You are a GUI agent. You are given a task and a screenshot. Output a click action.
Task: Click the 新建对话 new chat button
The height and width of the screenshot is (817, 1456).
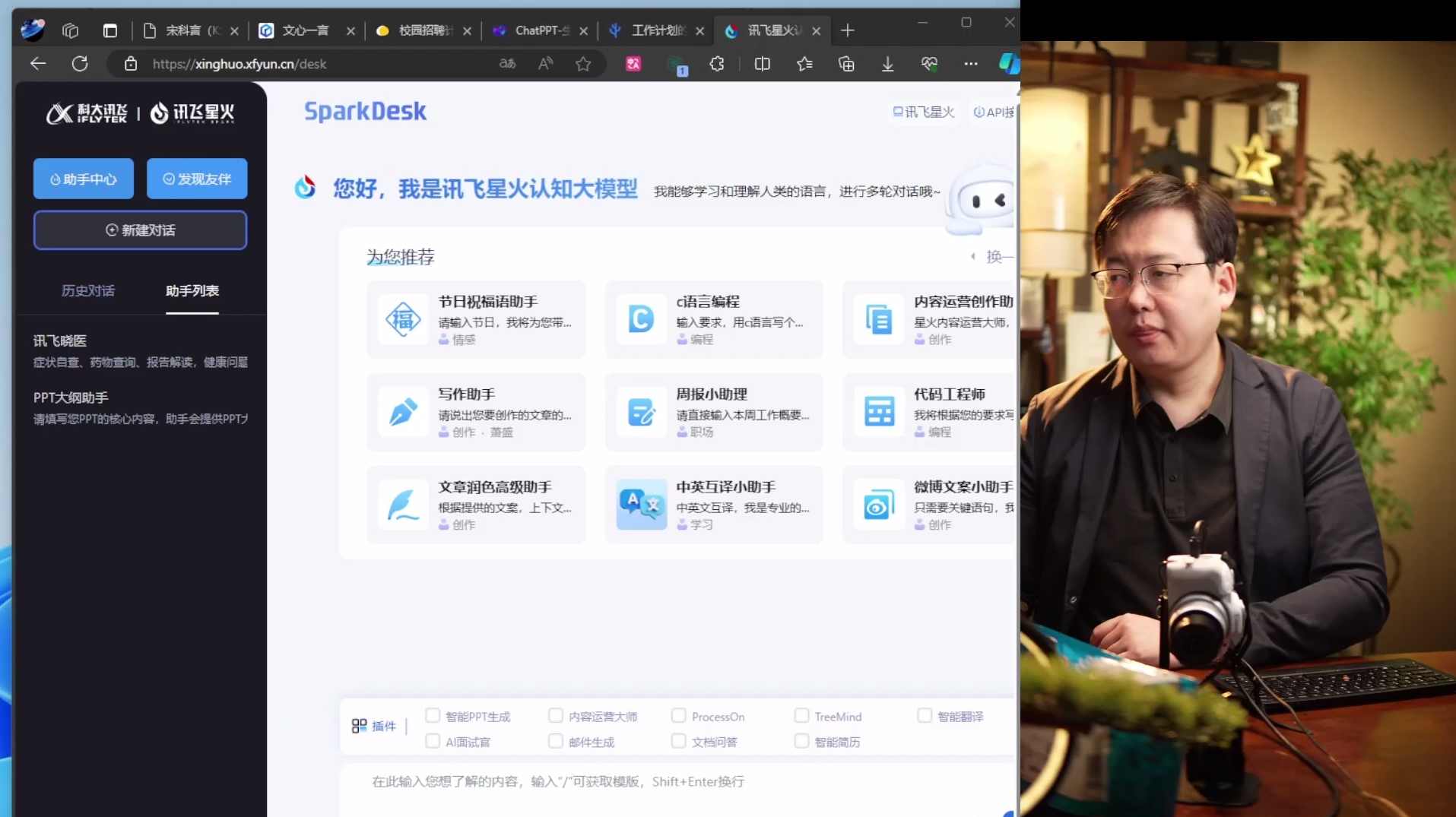coord(140,230)
